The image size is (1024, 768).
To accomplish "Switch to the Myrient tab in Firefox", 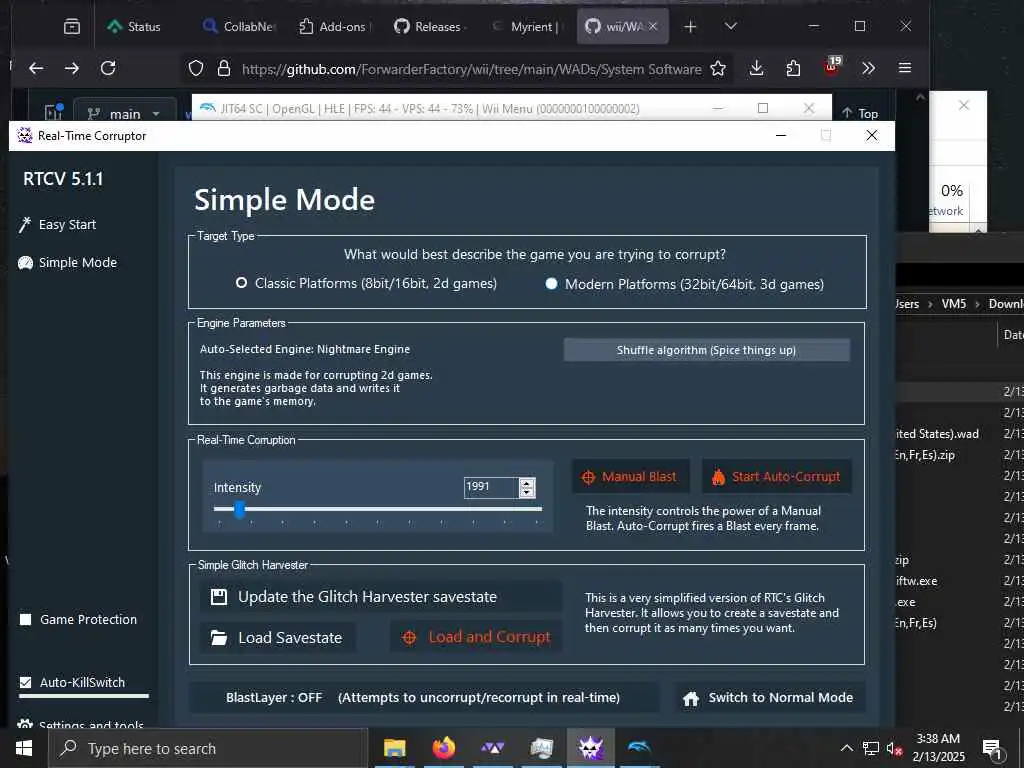I will click(x=527, y=27).
